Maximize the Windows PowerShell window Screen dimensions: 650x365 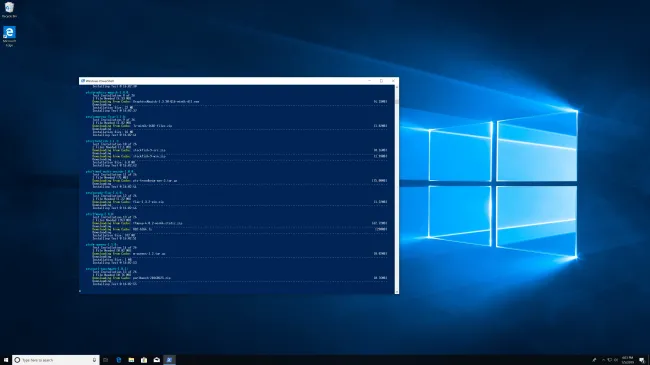pos(381,81)
